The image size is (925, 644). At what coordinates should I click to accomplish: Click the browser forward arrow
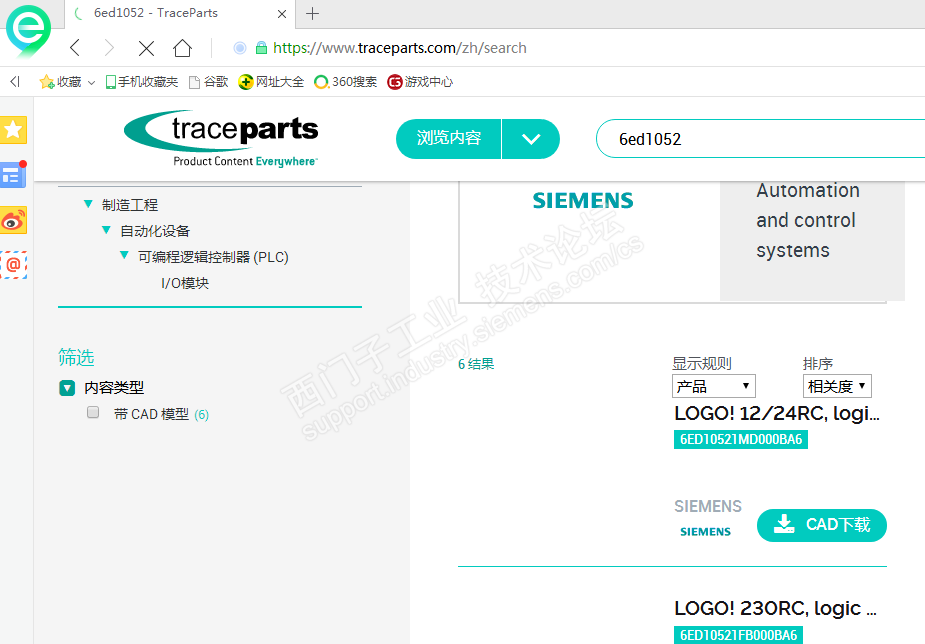(x=109, y=48)
